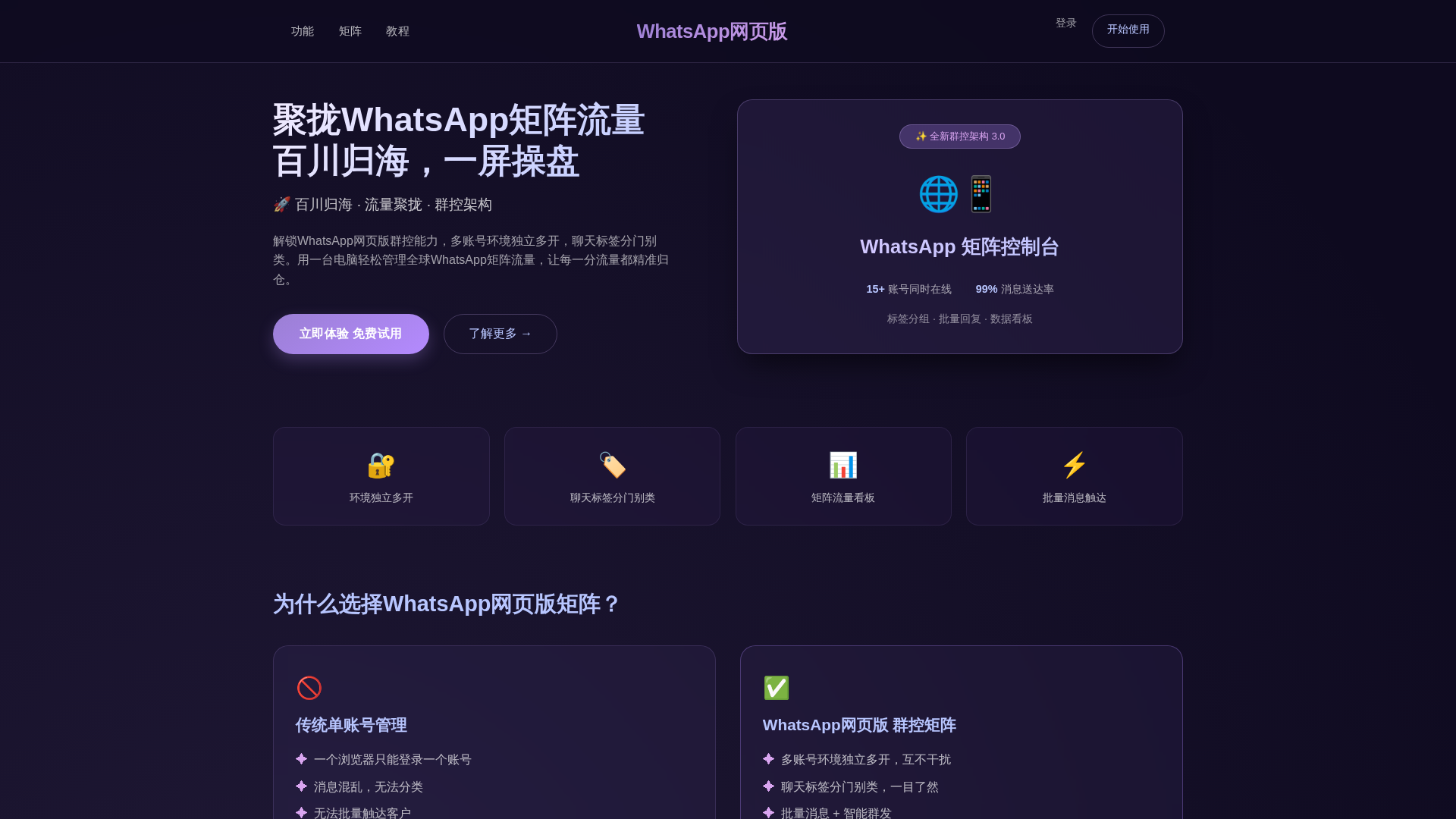Click bullet icon beside 消息混乱，无法分类
Viewport: 1456px width, 819px height.
pos(301,786)
